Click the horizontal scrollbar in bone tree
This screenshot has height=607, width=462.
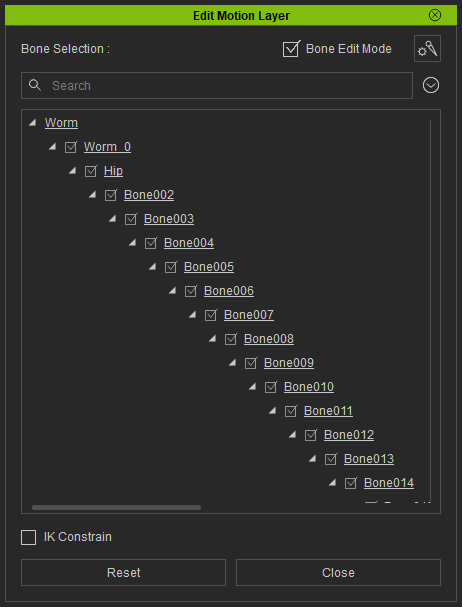[x=116, y=507]
